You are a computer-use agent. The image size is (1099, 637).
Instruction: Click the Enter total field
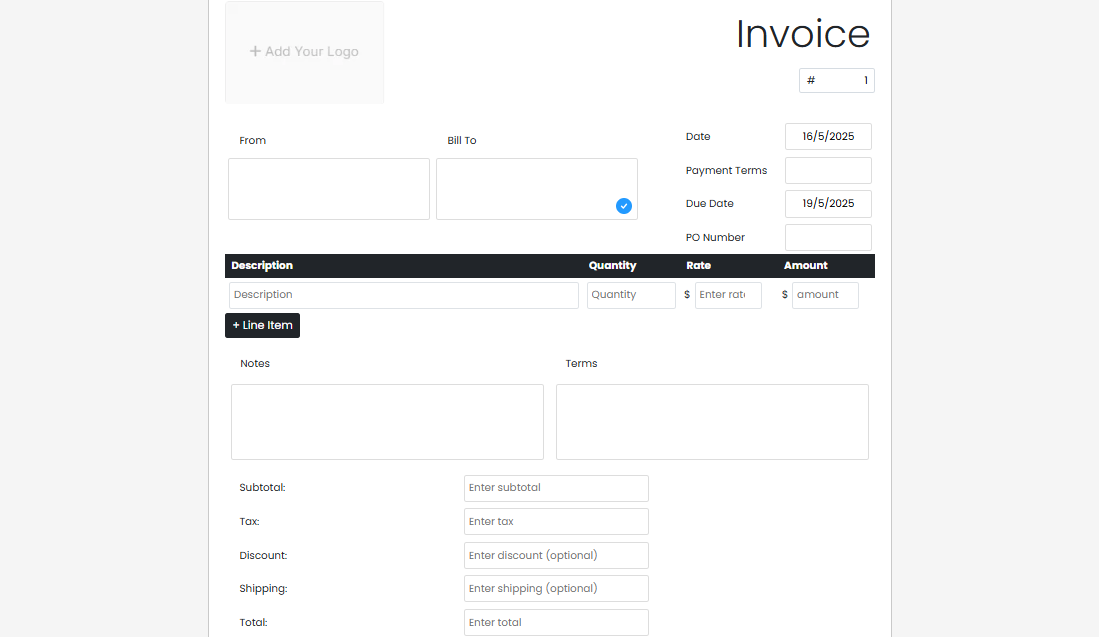coord(557,622)
